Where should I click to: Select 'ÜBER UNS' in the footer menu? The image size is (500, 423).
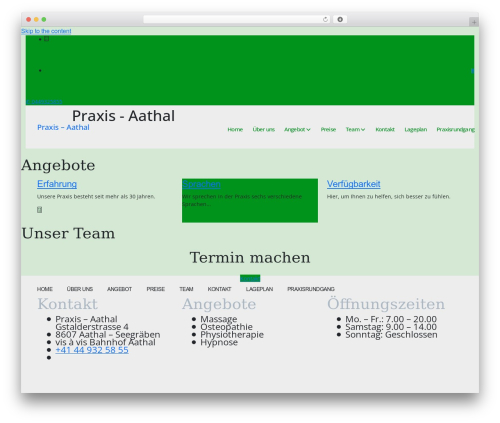pos(80,289)
